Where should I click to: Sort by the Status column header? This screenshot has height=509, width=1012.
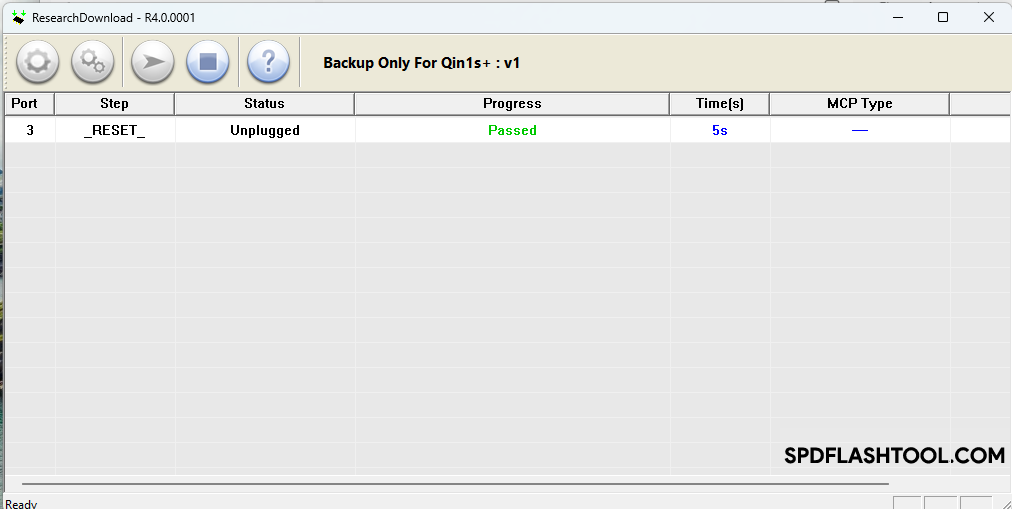pyautogui.click(x=264, y=103)
